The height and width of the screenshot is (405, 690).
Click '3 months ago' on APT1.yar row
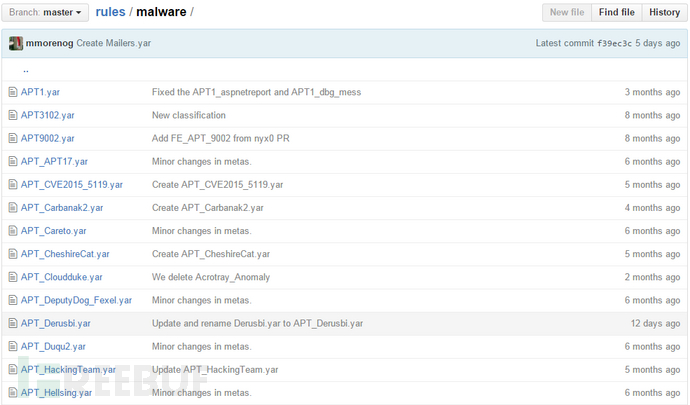coord(652,92)
